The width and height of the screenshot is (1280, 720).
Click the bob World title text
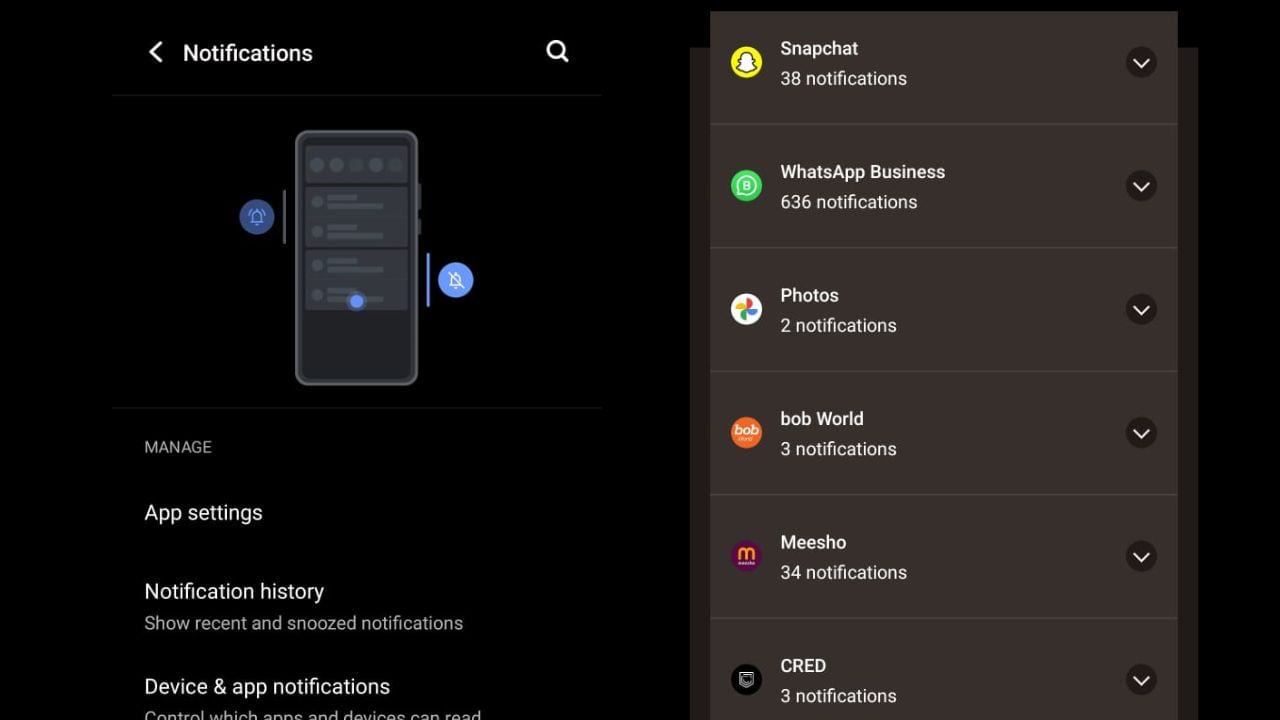(x=821, y=419)
